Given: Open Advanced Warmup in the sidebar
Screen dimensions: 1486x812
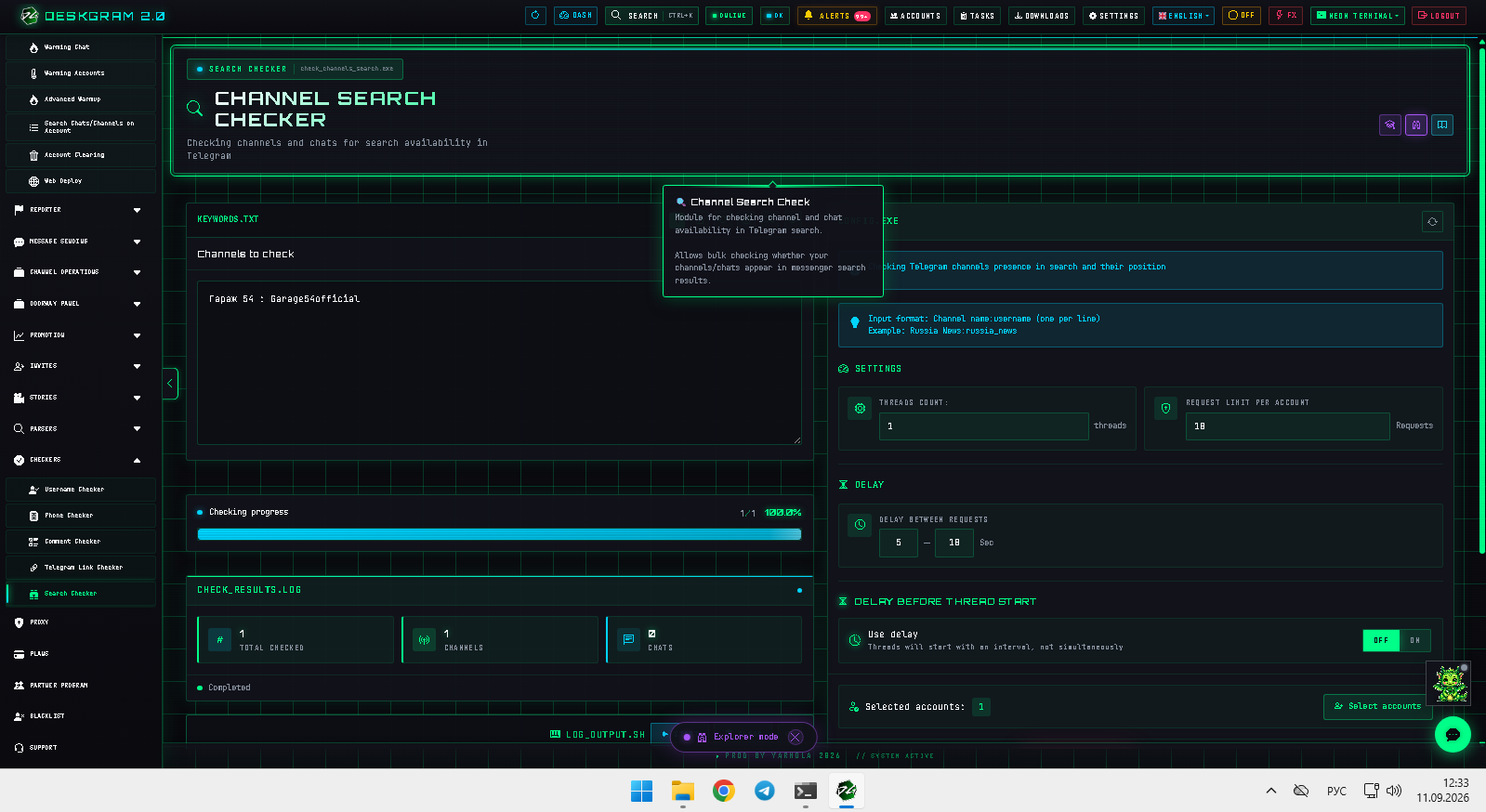Looking at the screenshot, I should click(81, 99).
